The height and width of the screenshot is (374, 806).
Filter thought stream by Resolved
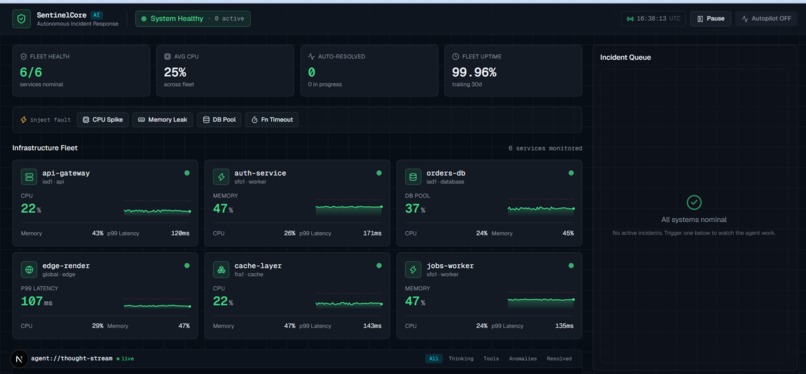coord(559,359)
